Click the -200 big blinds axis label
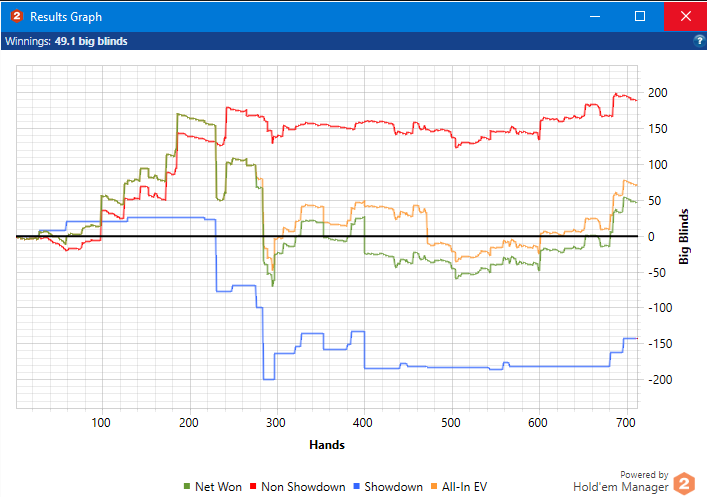 (660, 380)
